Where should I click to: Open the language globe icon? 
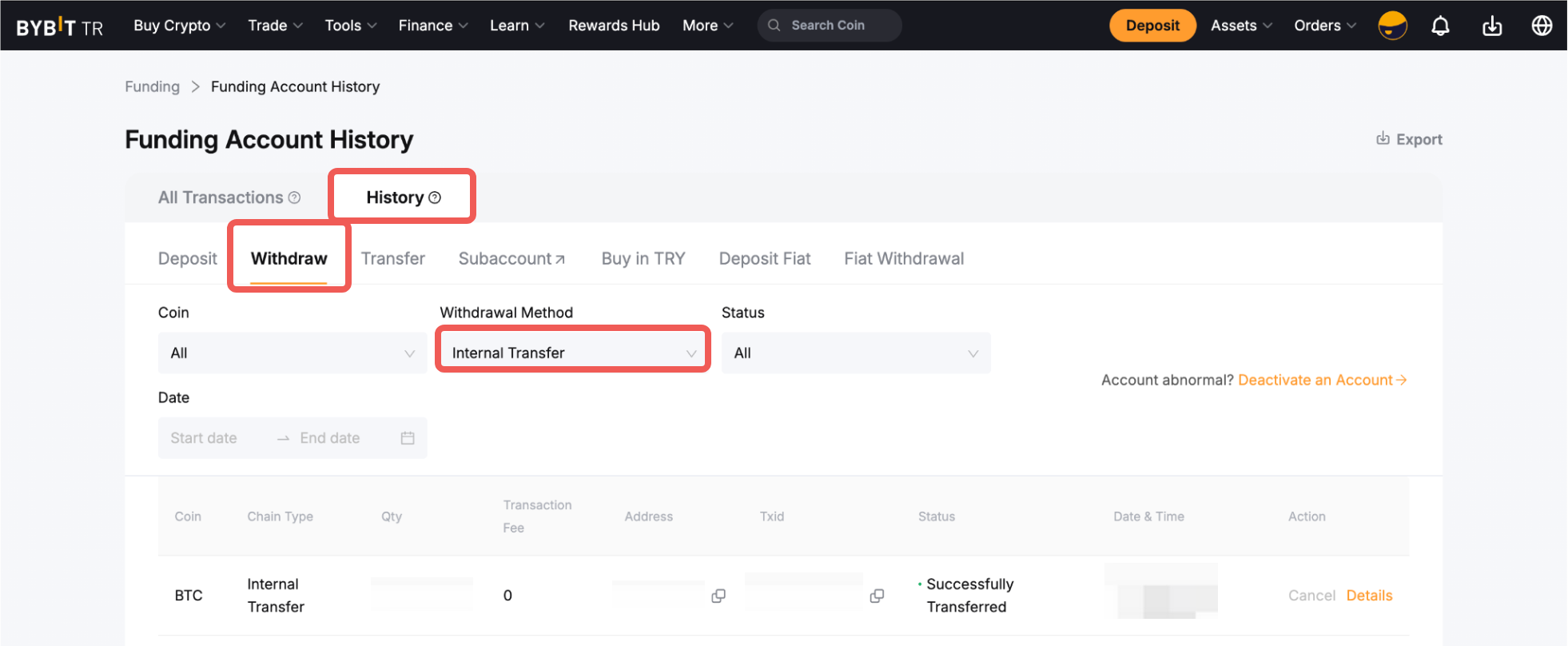point(1542,26)
